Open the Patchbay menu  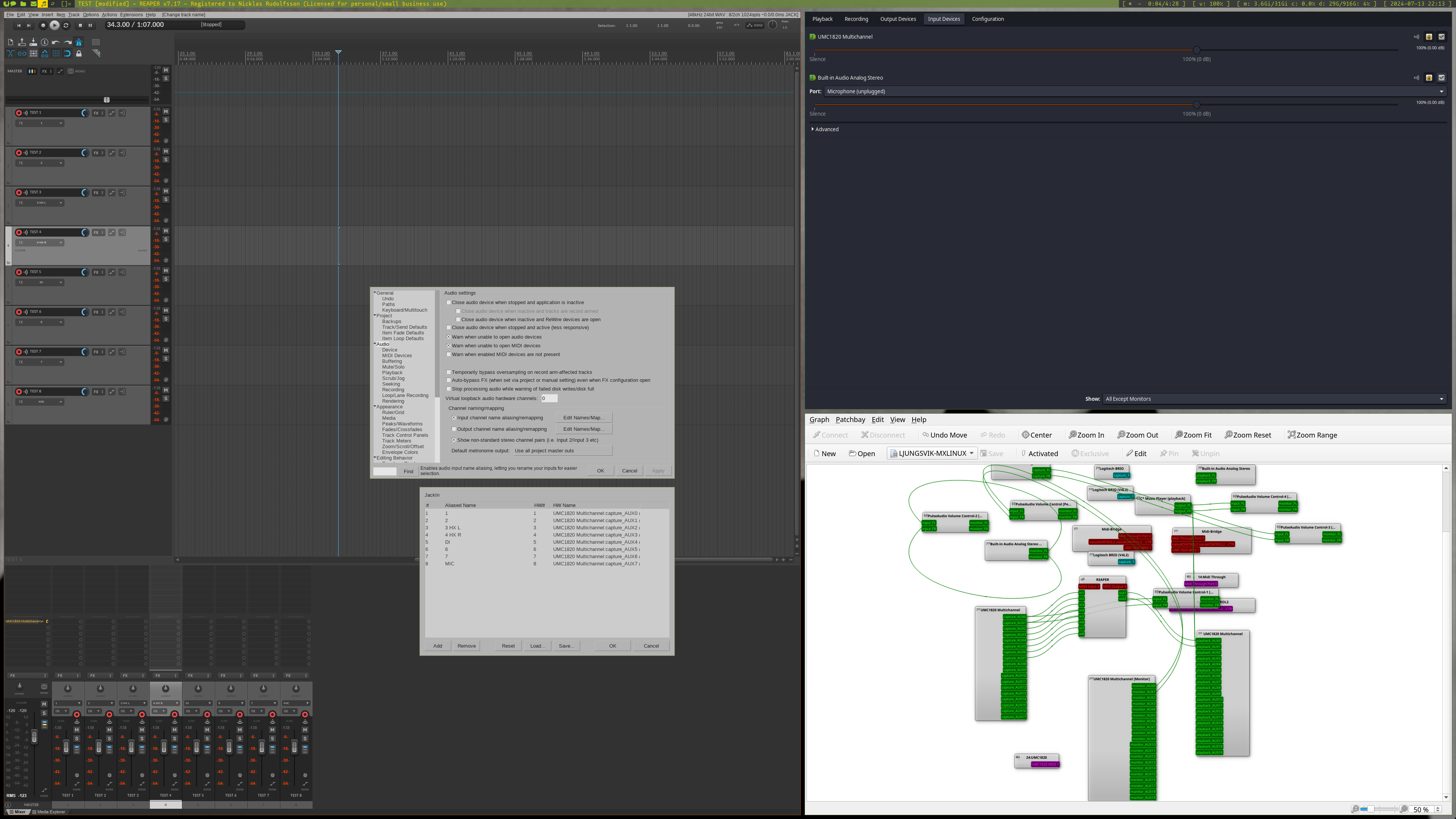850,419
